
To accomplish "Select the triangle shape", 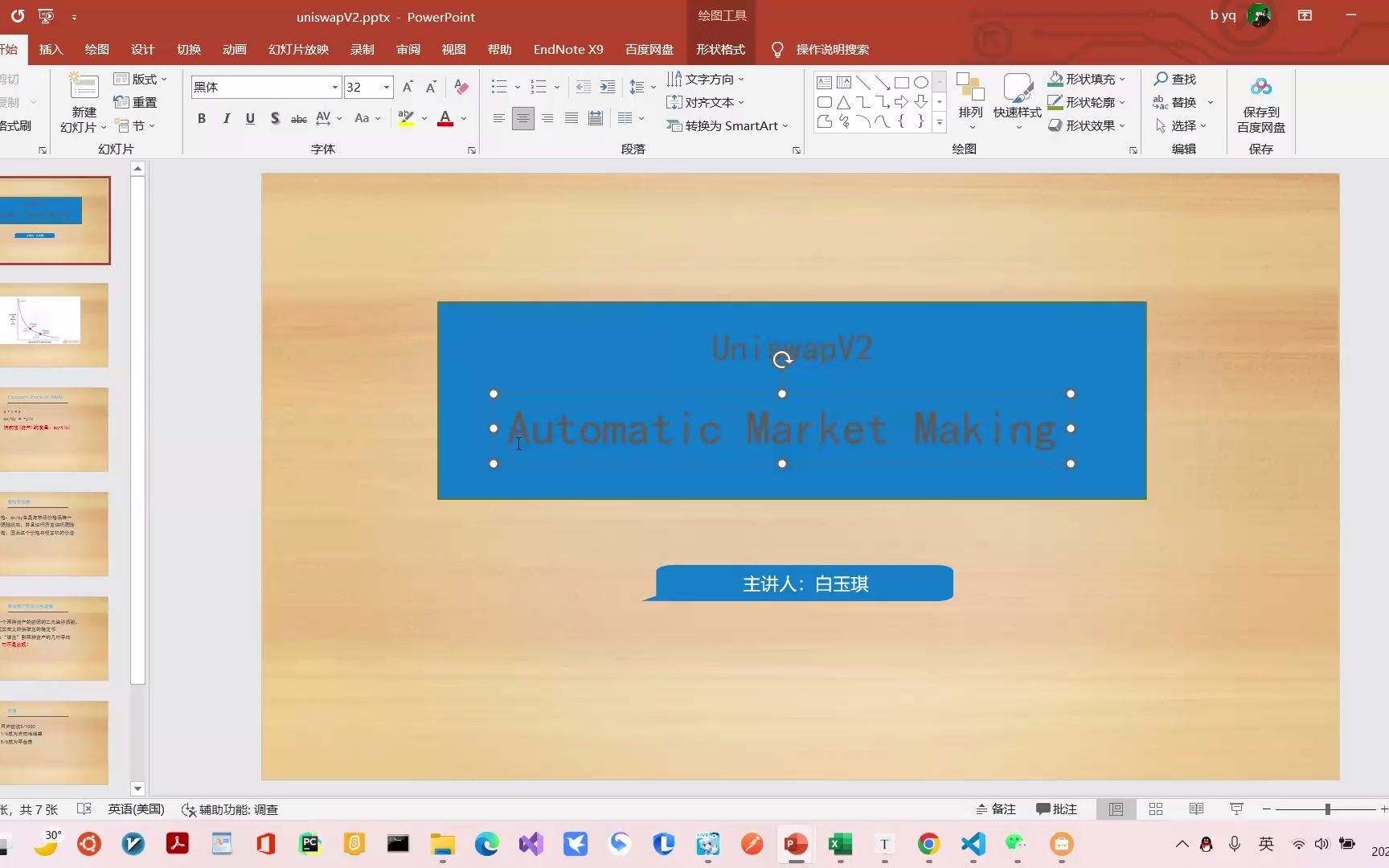I will pos(843,102).
